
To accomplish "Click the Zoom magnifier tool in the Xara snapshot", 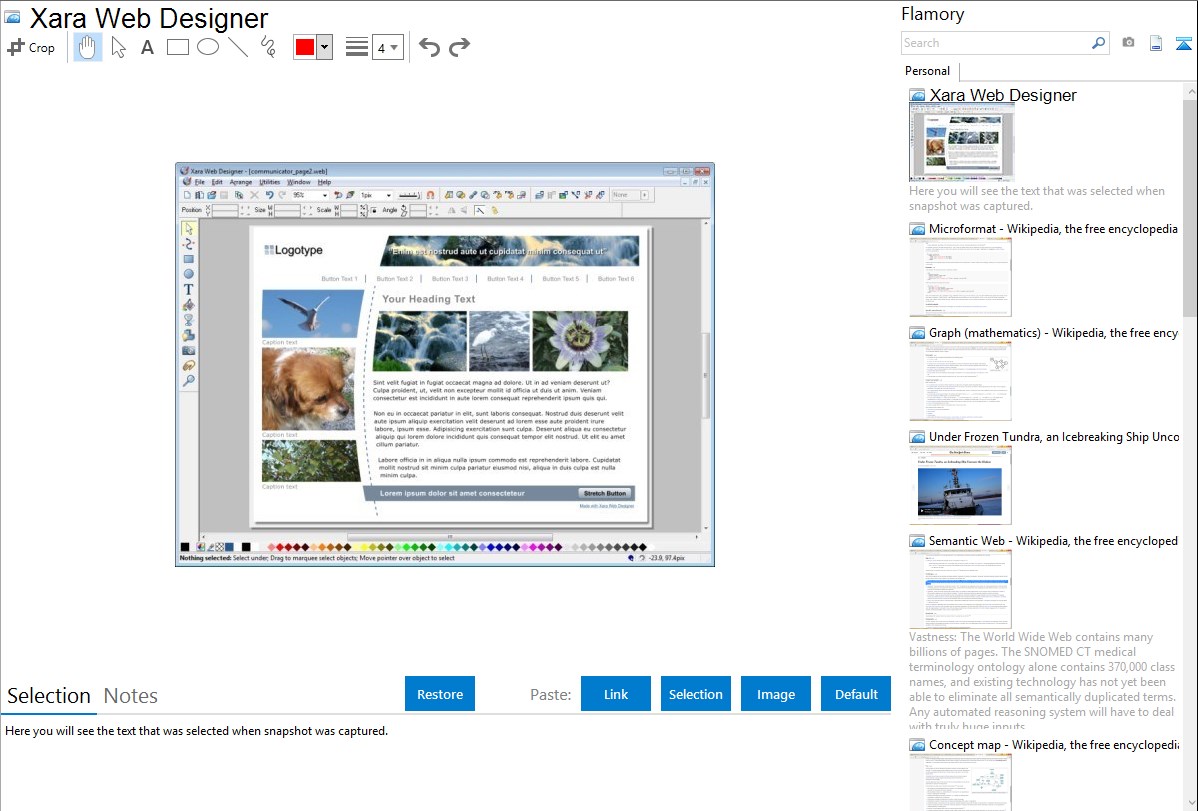I will pos(188,381).
